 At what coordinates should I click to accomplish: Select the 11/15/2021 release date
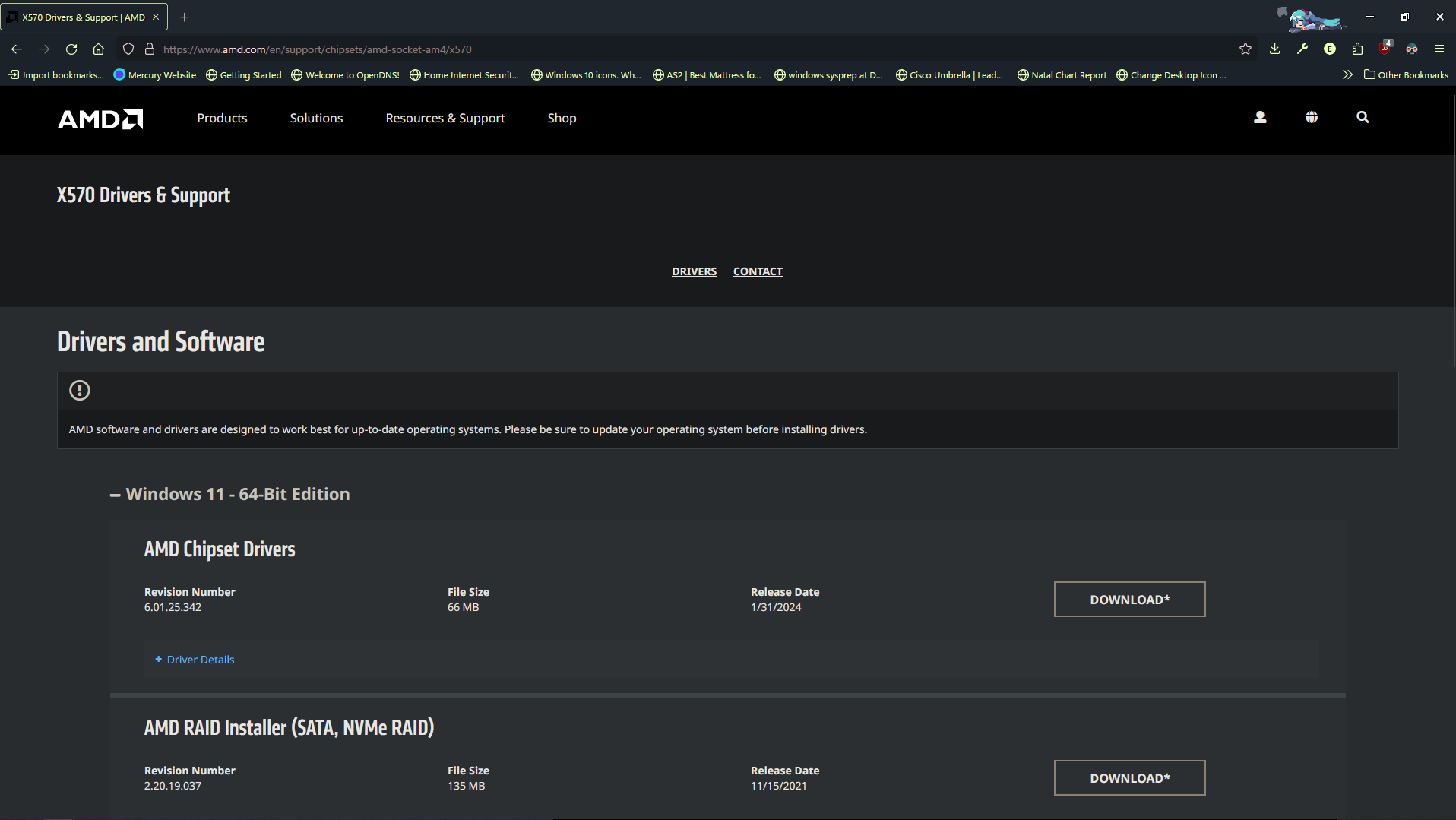pyautogui.click(x=779, y=786)
